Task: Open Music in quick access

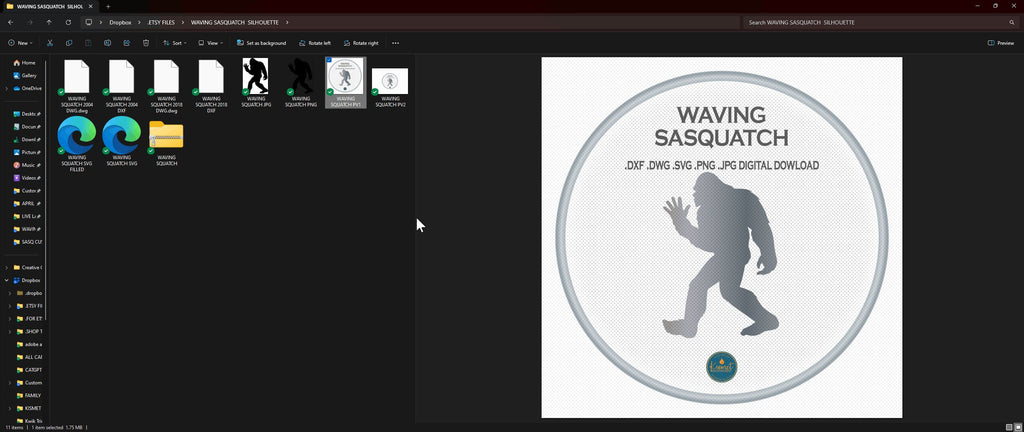Action: pyautogui.click(x=26, y=165)
